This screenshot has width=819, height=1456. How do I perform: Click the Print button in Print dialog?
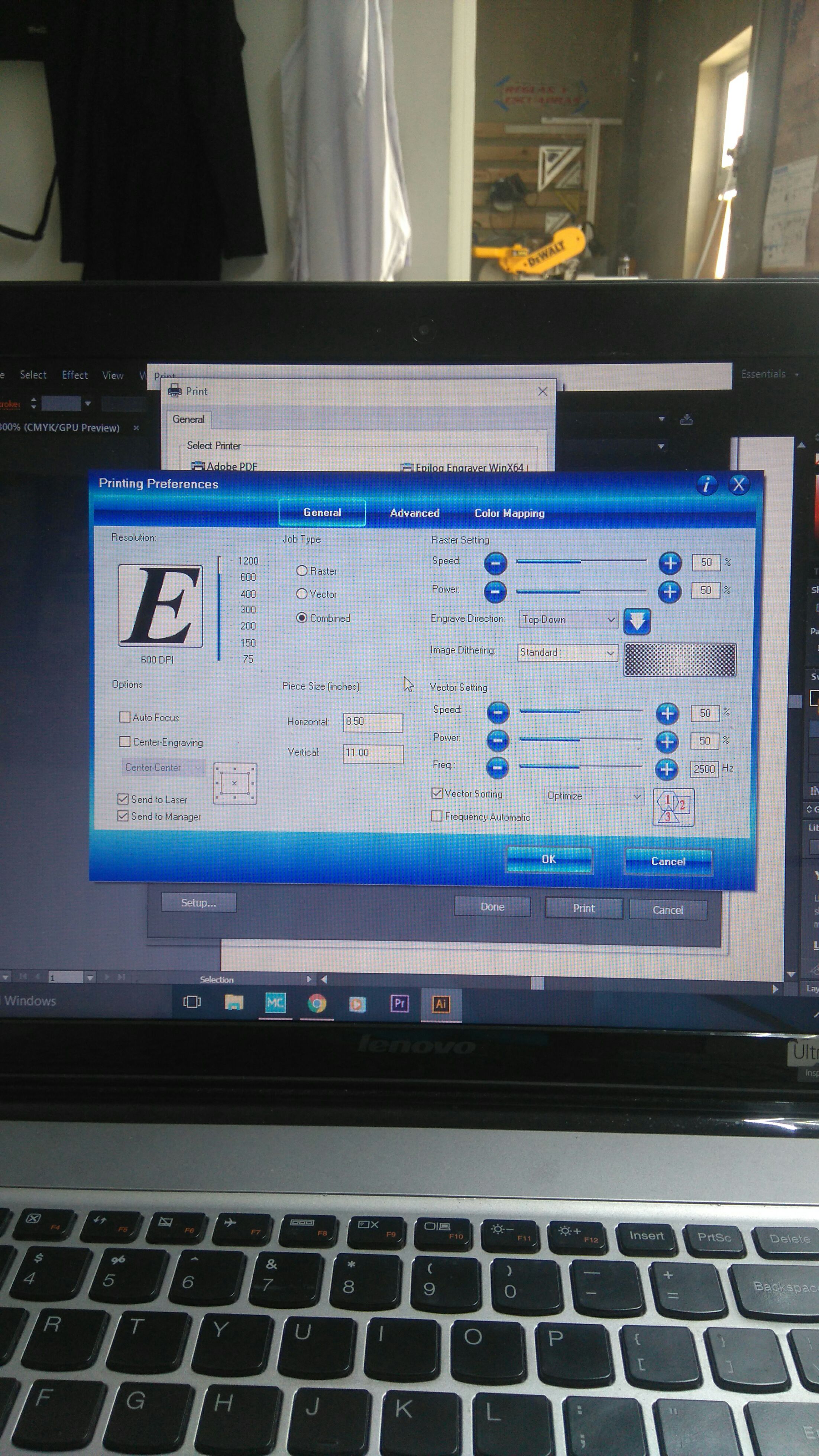click(x=584, y=908)
